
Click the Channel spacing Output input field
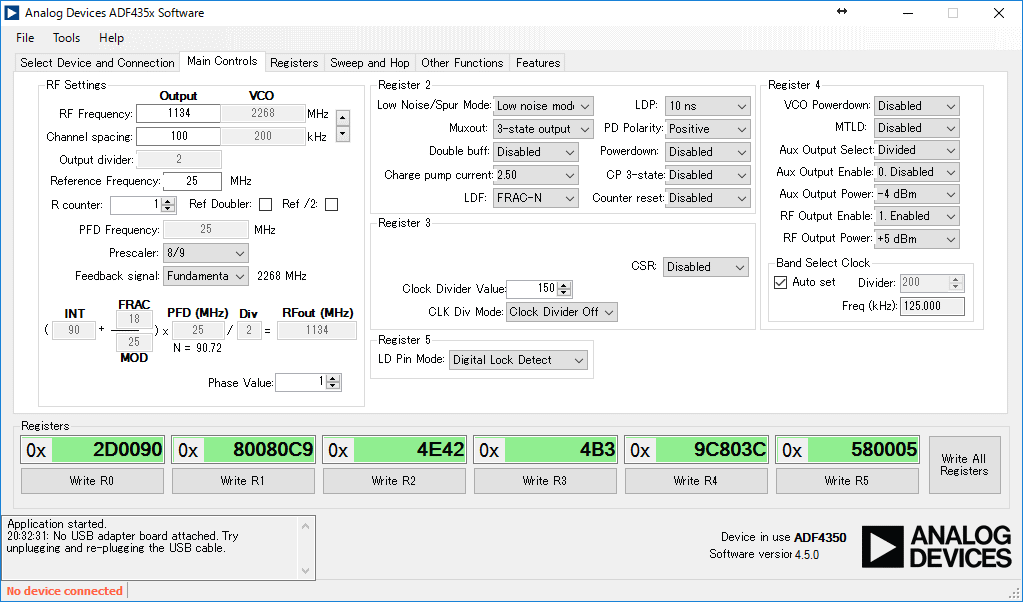click(178, 136)
